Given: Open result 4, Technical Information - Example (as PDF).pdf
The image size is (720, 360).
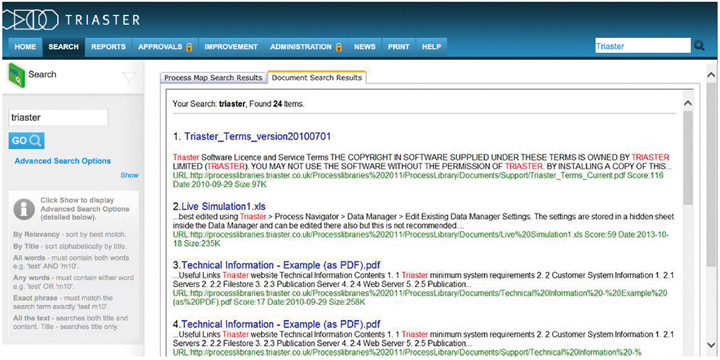Looking at the screenshot, I should 281,324.
